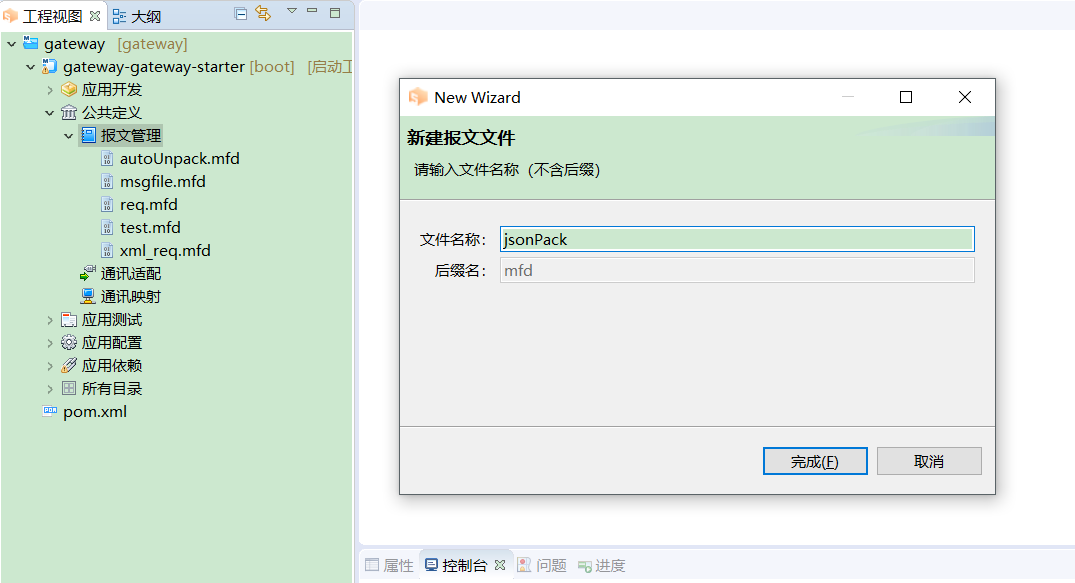Collapse the 报文管理 folder
This screenshot has height=583, width=1075.
(x=69, y=136)
